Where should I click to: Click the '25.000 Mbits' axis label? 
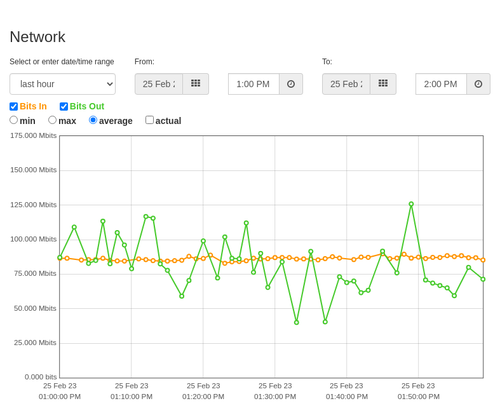coord(35,343)
